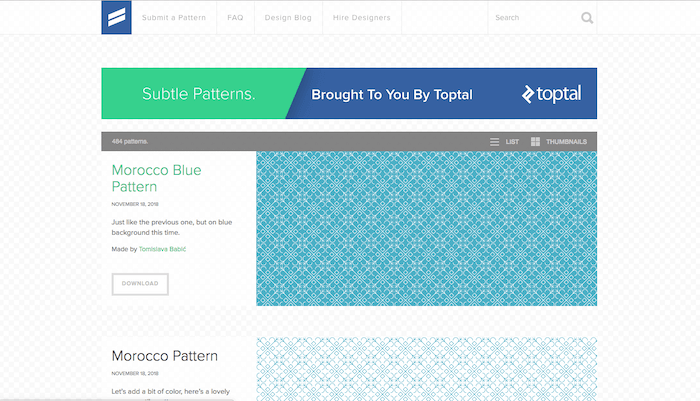Image resolution: width=700 pixels, height=401 pixels.
Task: Open the FAQ menu item
Action: 235,18
